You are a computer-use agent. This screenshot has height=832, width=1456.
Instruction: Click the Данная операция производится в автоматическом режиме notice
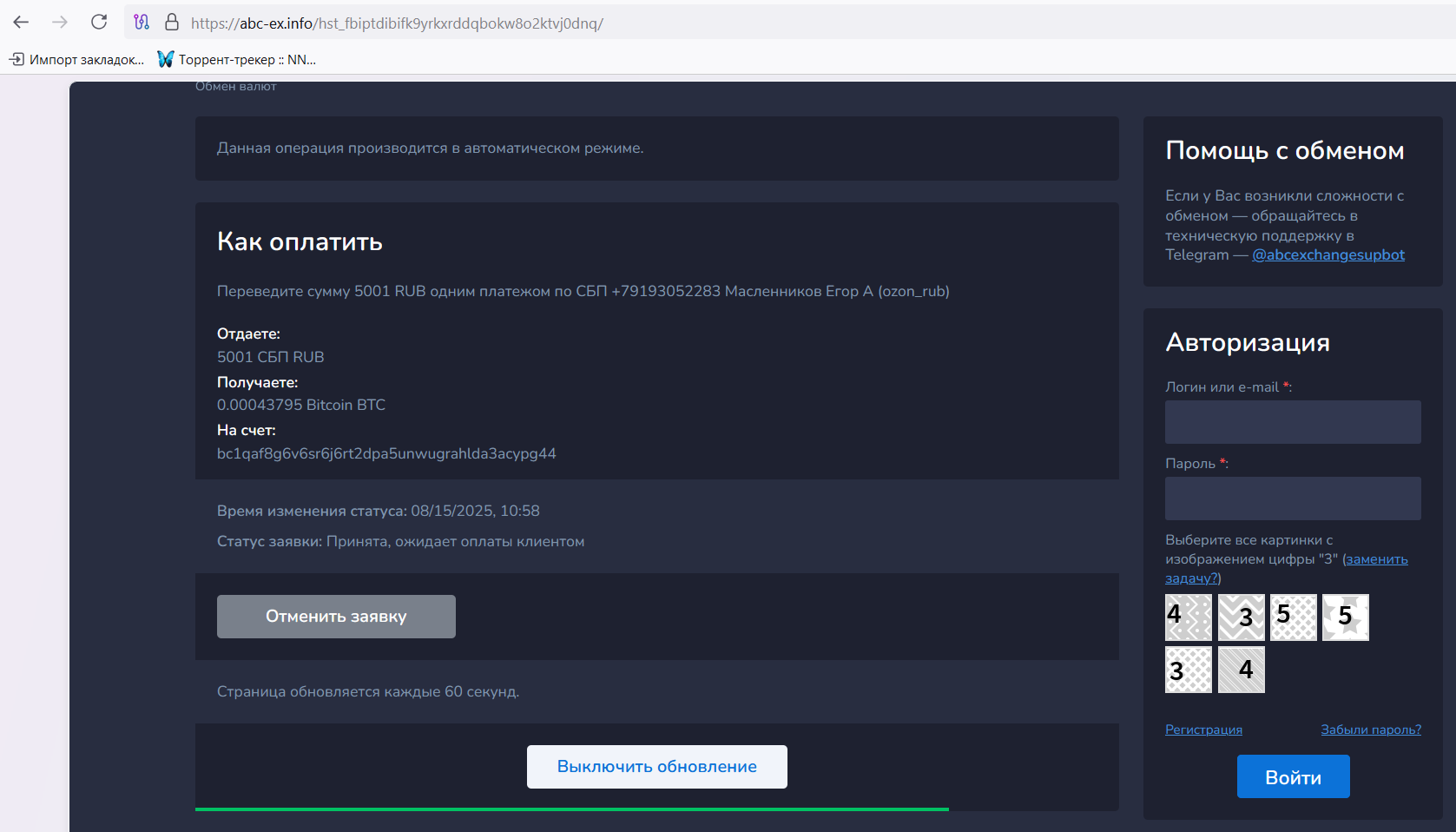point(431,149)
